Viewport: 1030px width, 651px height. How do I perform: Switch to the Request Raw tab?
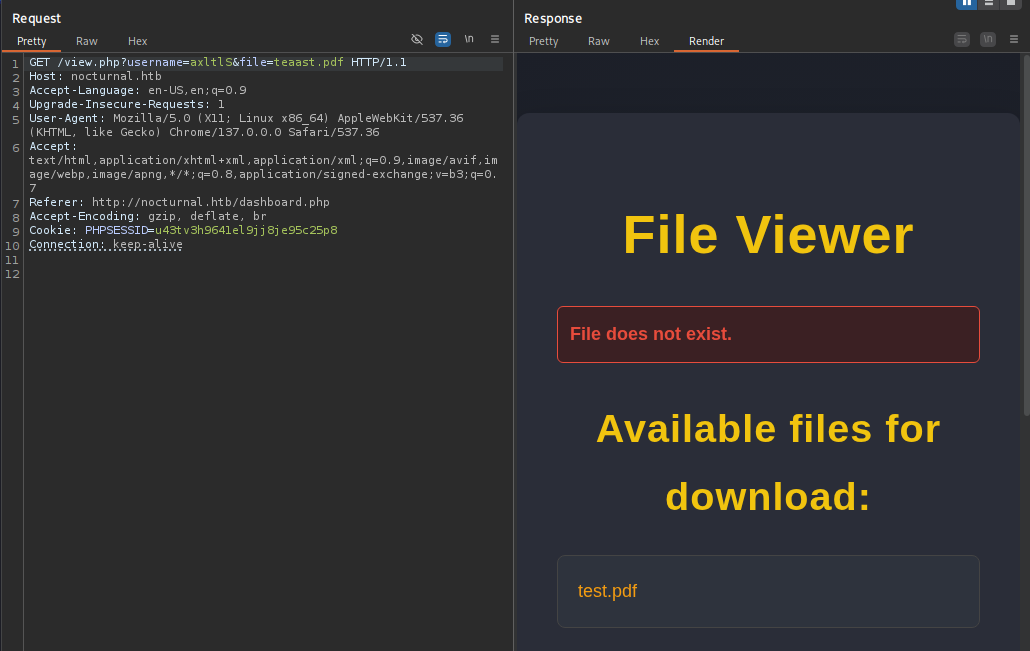[87, 41]
